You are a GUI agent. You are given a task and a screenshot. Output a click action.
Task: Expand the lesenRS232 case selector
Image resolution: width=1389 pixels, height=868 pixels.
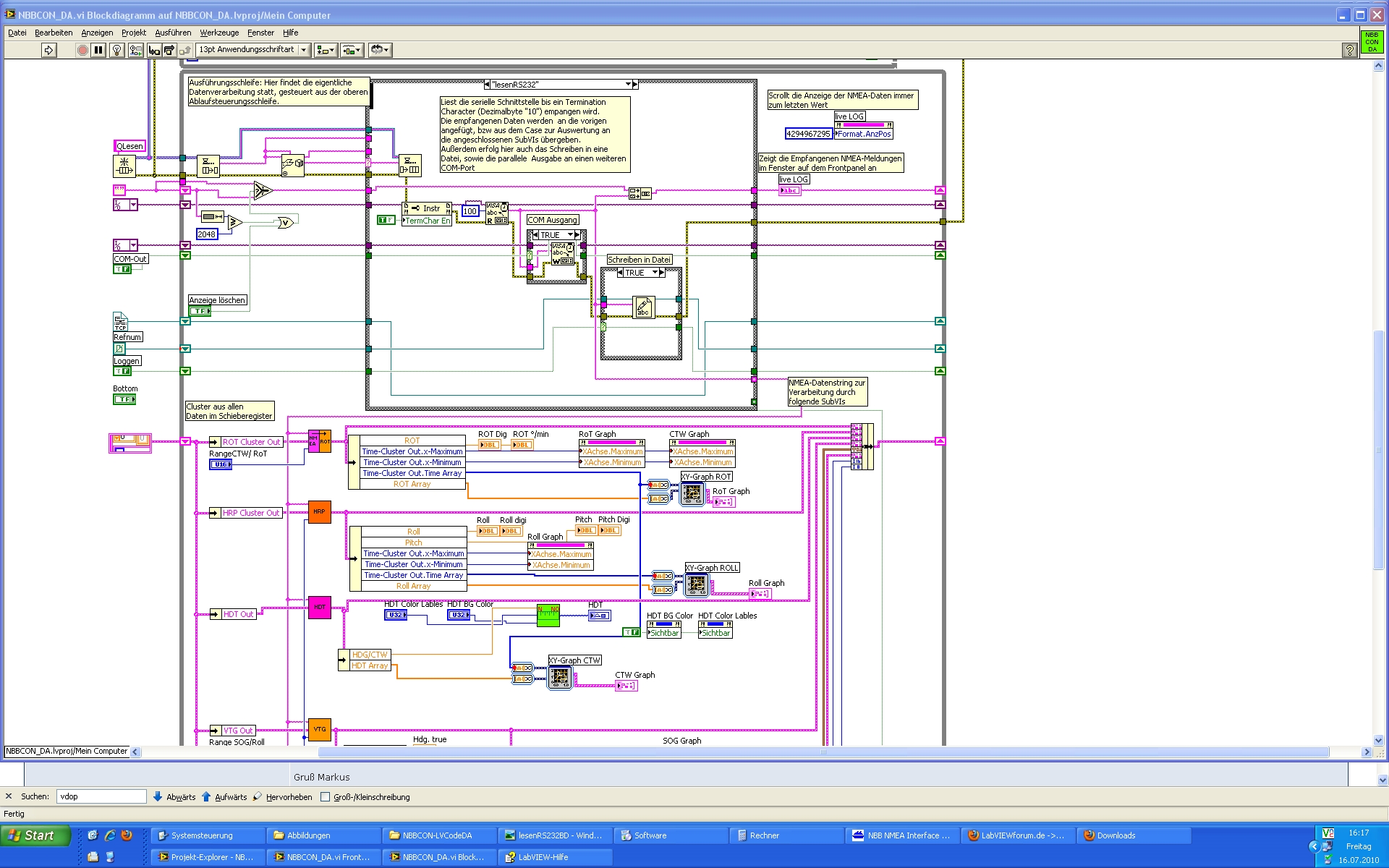(x=628, y=85)
